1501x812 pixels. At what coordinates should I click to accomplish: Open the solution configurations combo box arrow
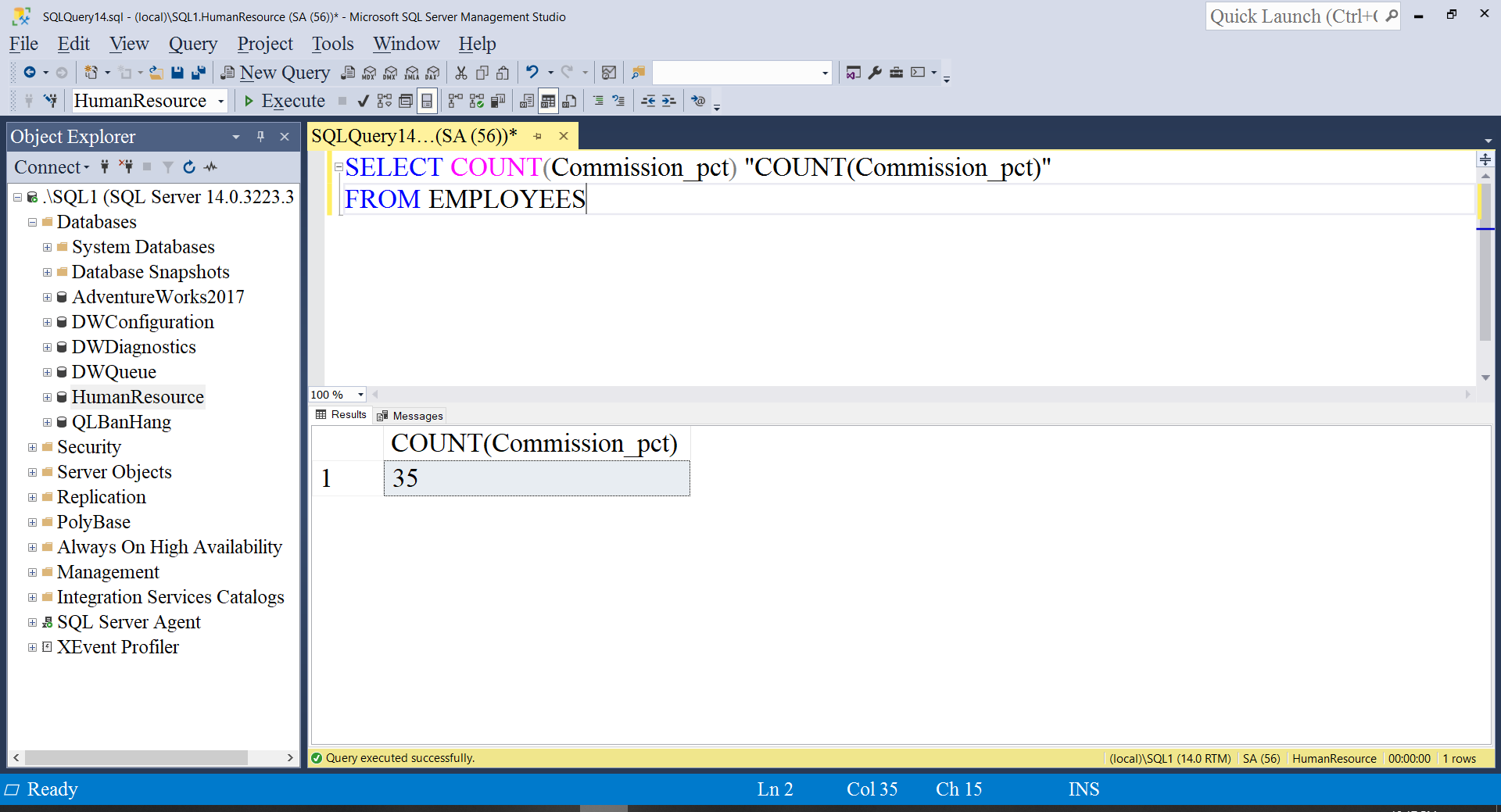tap(825, 73)
